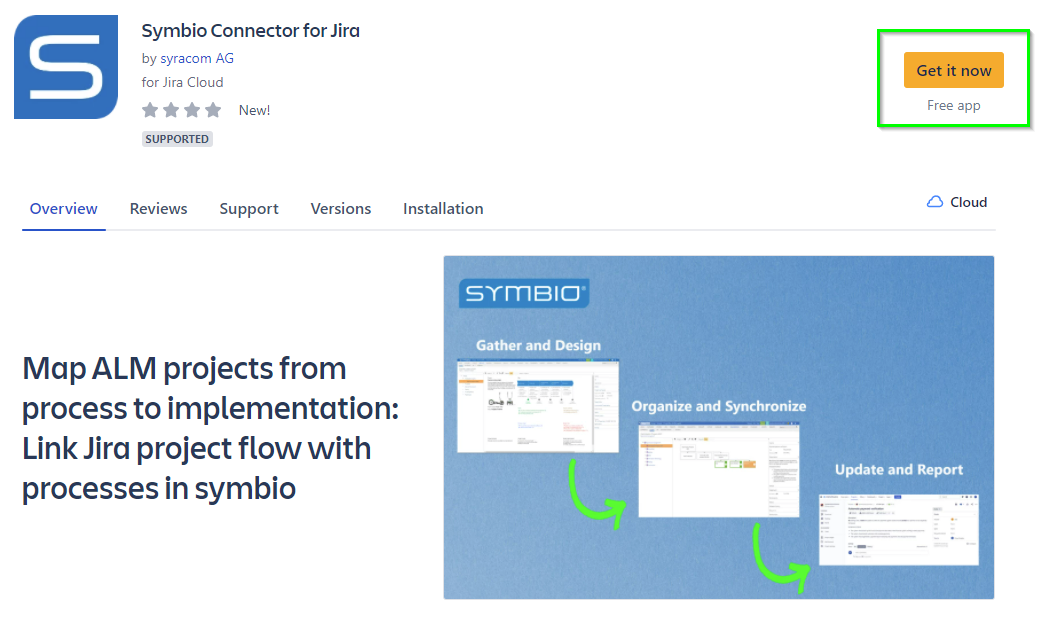This screenshot has width=1043, height=619.
Task: Open the Organize and Synchronize screenshot thumbnail
Action: click(x=719, y=469)
